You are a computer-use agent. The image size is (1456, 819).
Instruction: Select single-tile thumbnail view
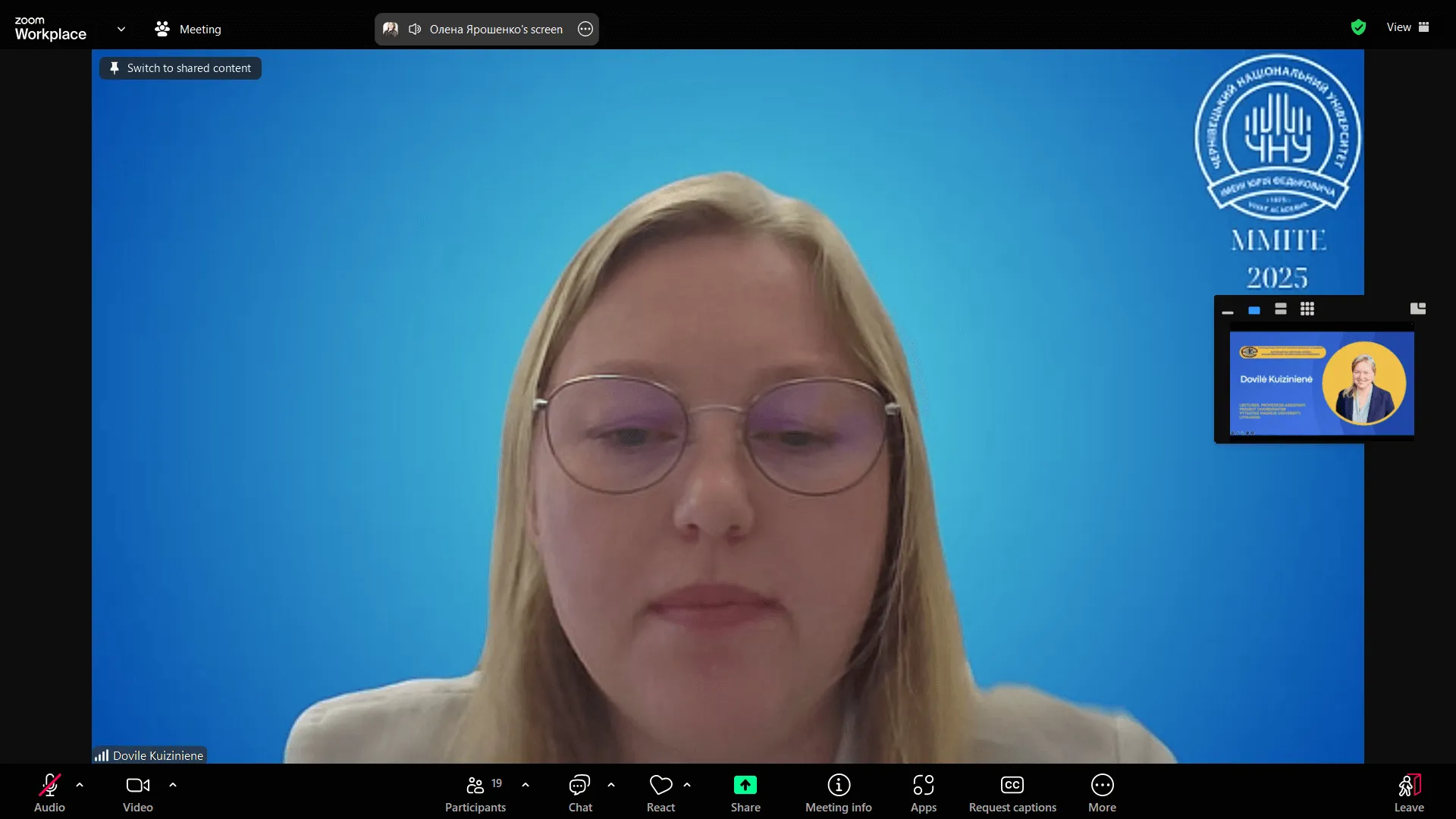point(1254,309)
